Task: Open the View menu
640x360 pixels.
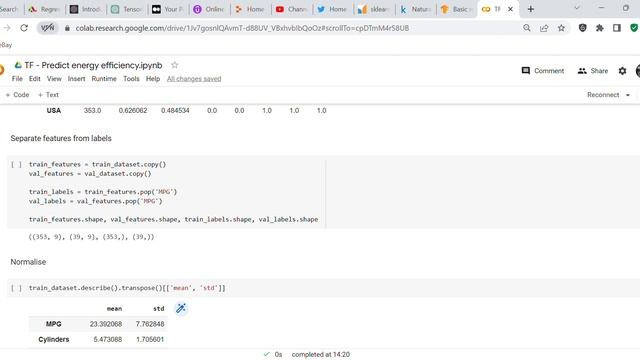Action: coord(54,79)
